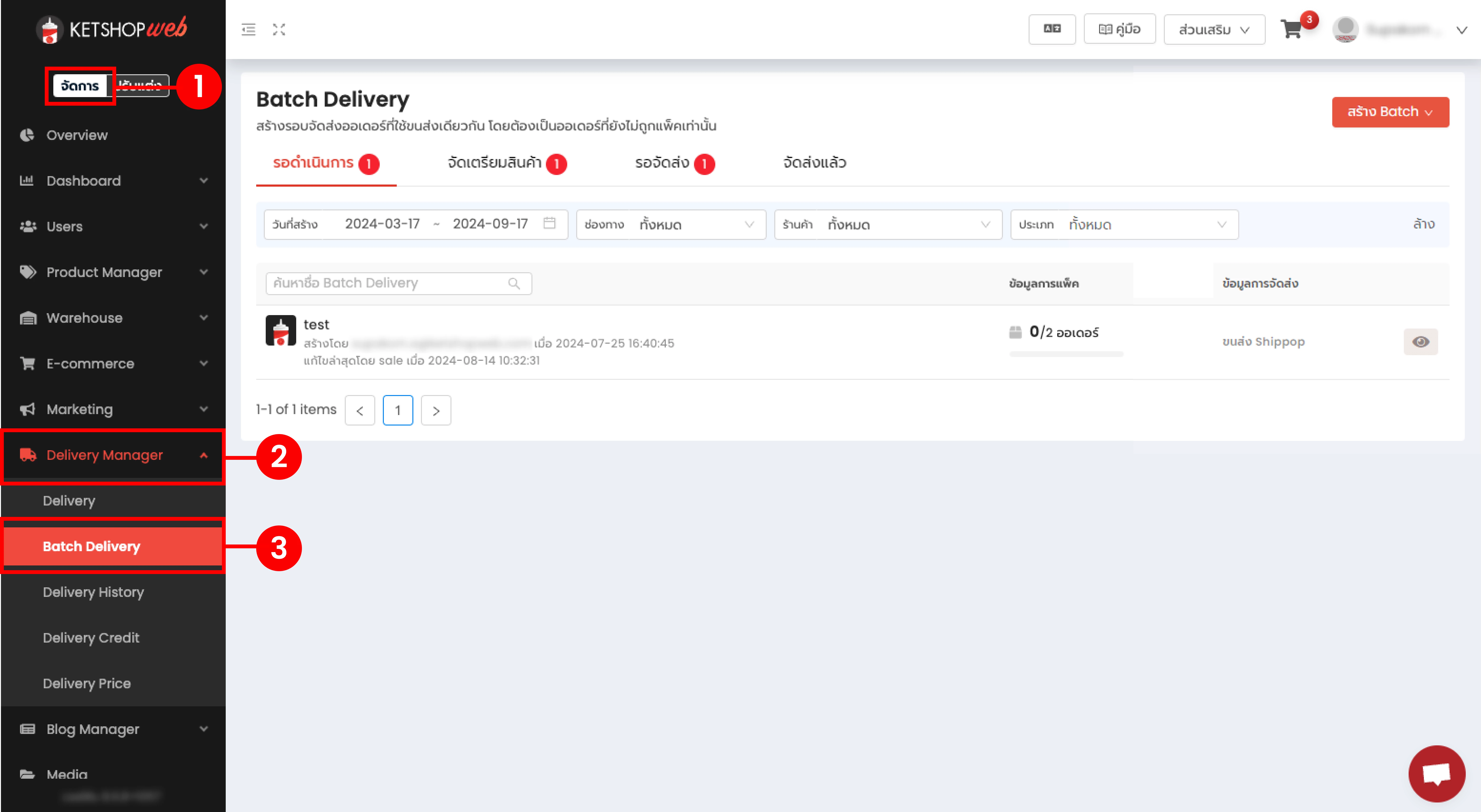Select the จัดส่งแล้ว tab
The height and width of the screenshot is (812, 1481).
point(815,163)
